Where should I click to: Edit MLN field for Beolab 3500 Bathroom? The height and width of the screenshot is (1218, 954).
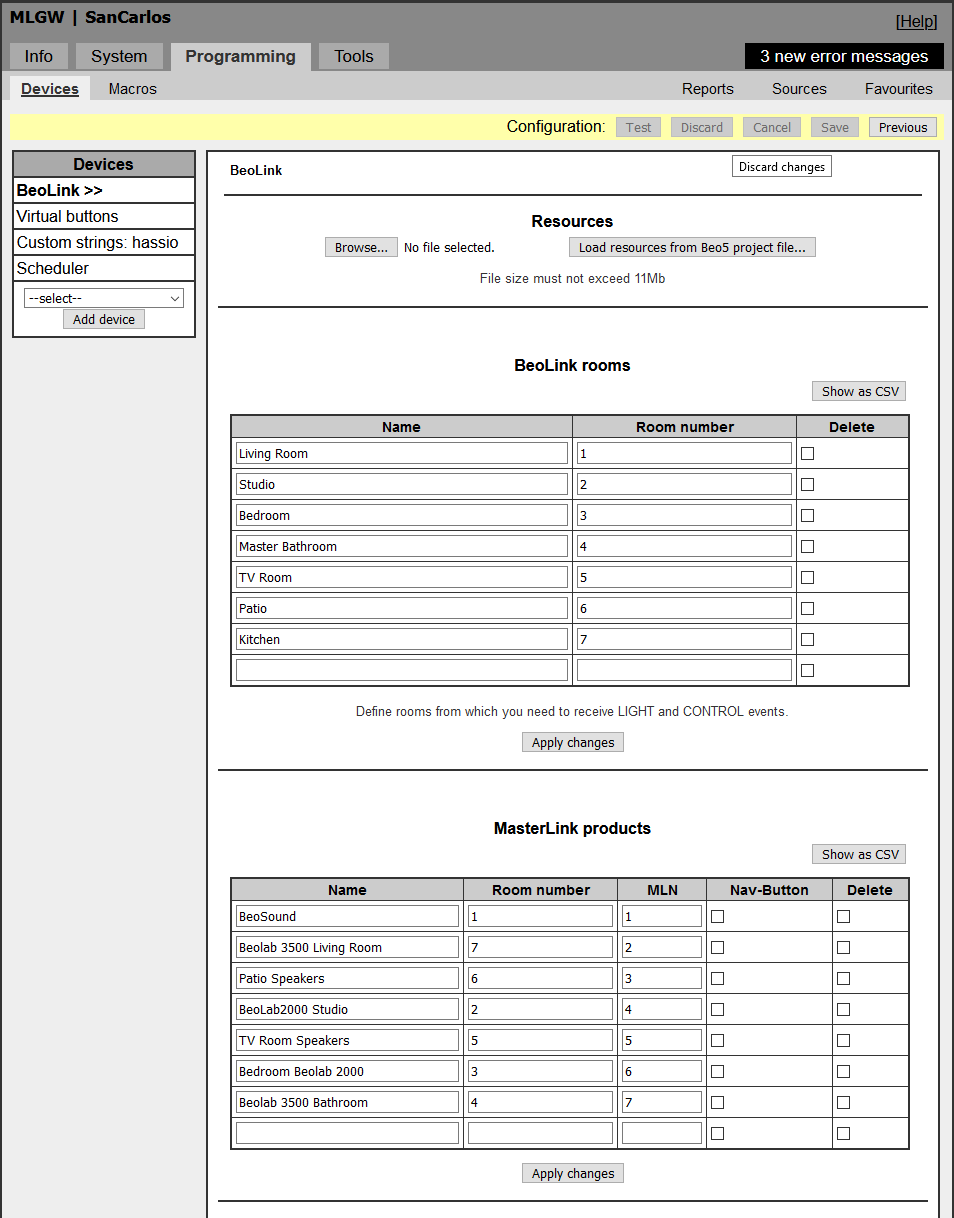(x=662, y=1102)
